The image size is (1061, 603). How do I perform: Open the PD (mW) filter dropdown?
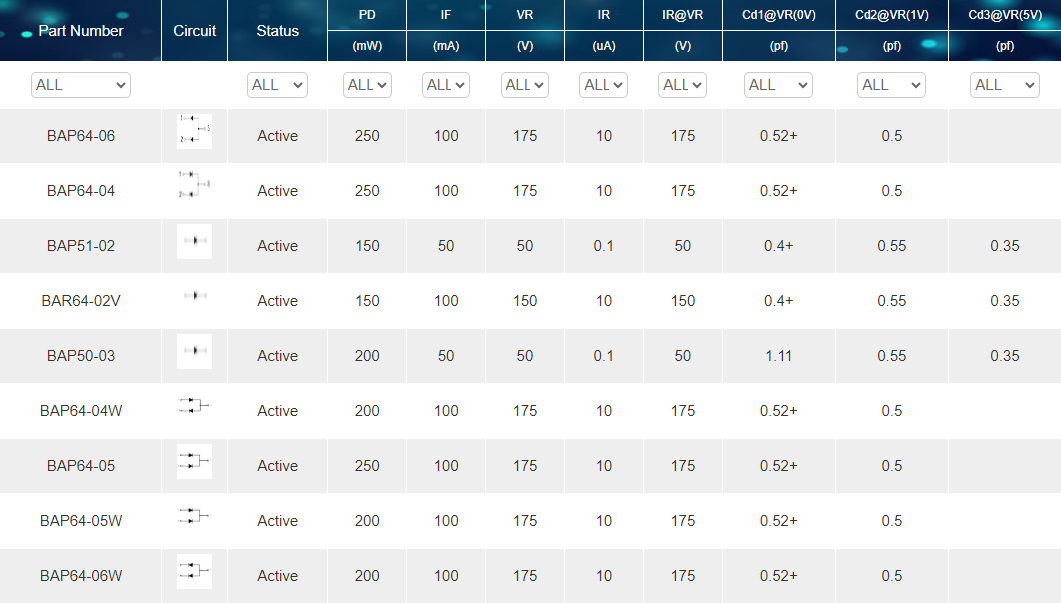(367, 85)
